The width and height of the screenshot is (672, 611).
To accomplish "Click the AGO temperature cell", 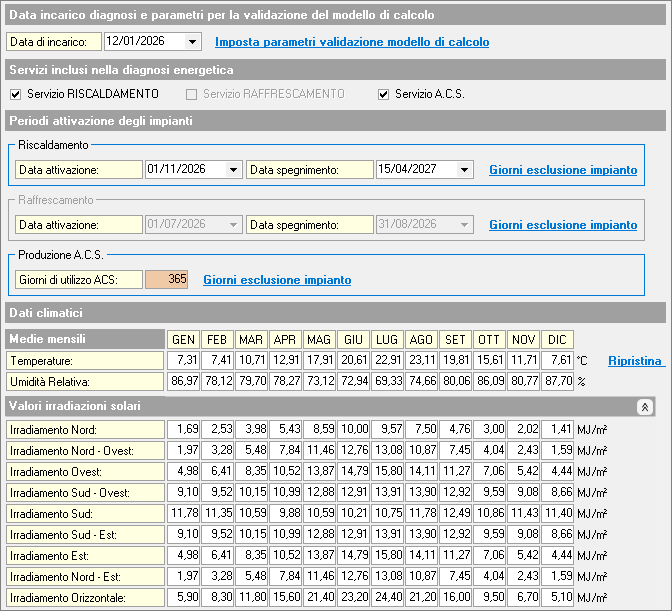I will coord(421,360).
